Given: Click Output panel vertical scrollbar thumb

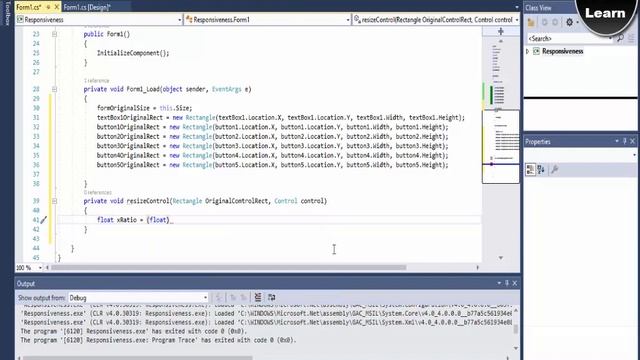Looking at the screenshot, I should pyautogui.click(x=516, y=329).
